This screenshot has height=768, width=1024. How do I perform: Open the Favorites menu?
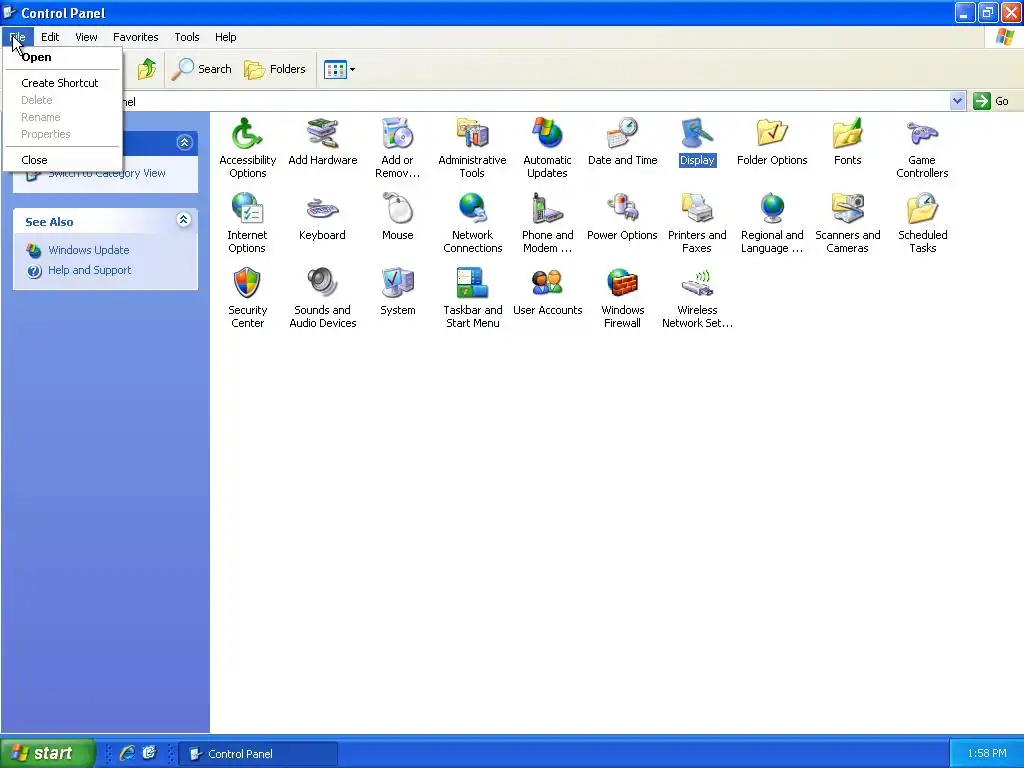[135, 37]
